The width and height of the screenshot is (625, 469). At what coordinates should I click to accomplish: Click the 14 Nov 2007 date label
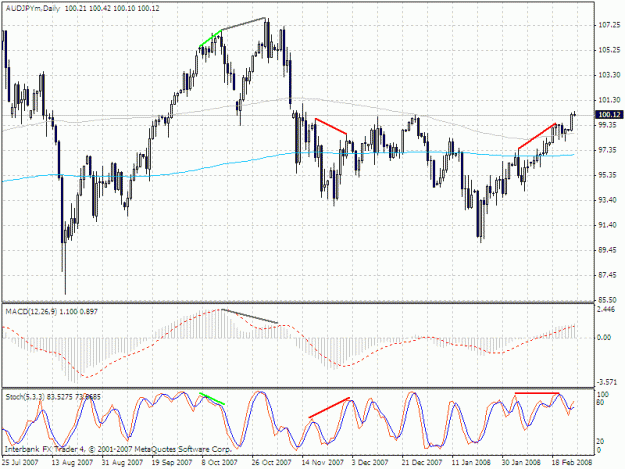(322, 462)
